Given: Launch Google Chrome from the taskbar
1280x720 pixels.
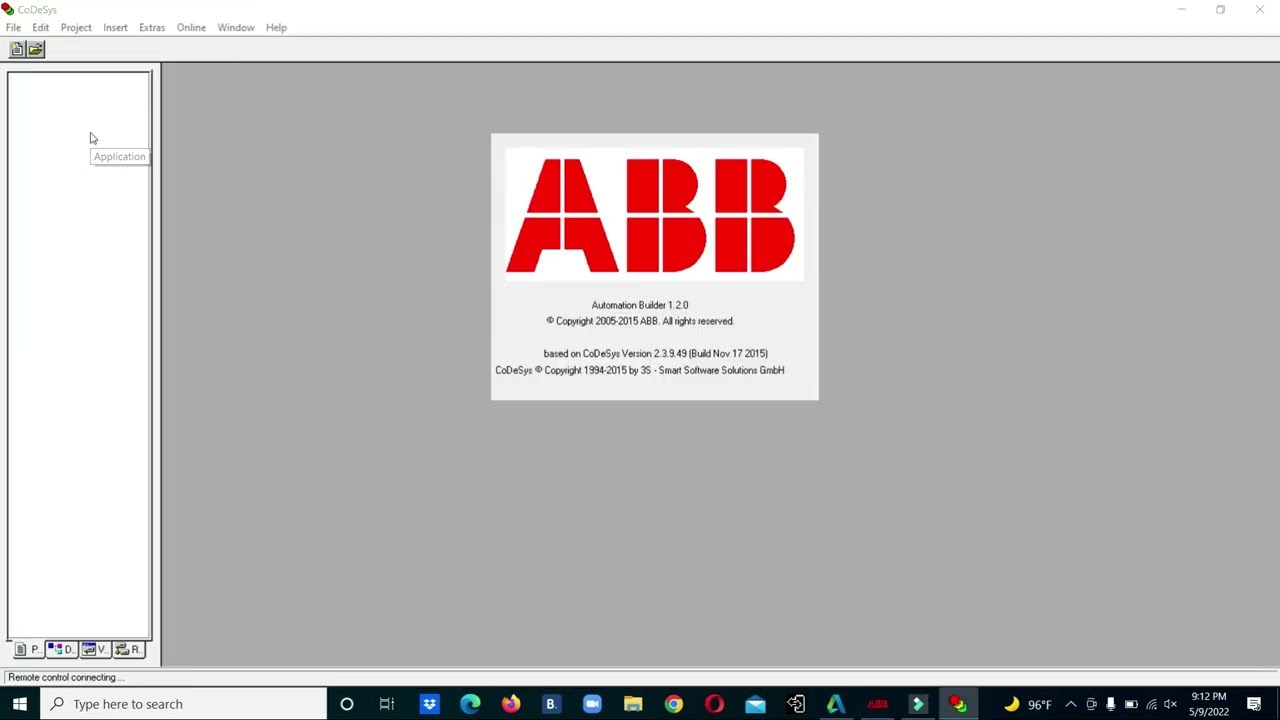Looking at the screenshot, I should 674,704.
